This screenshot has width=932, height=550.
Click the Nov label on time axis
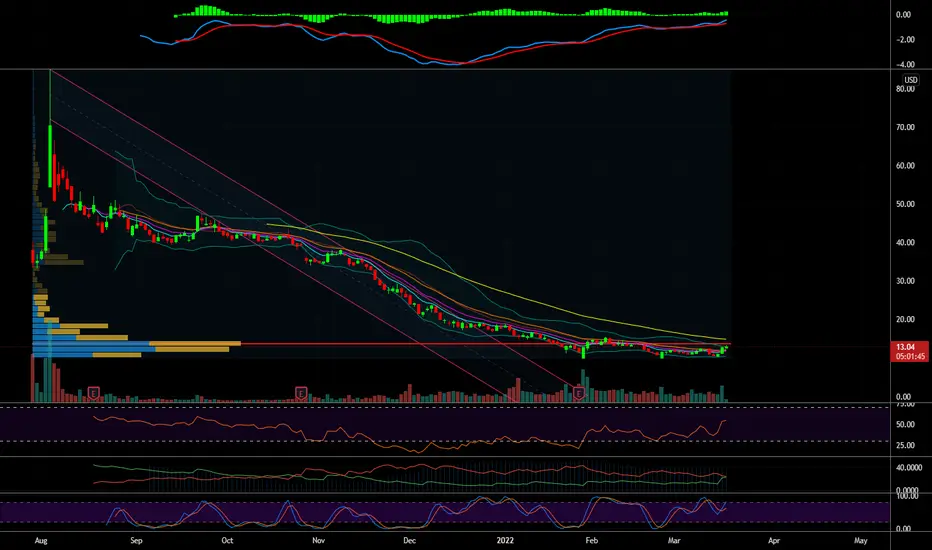coord(319,540)
